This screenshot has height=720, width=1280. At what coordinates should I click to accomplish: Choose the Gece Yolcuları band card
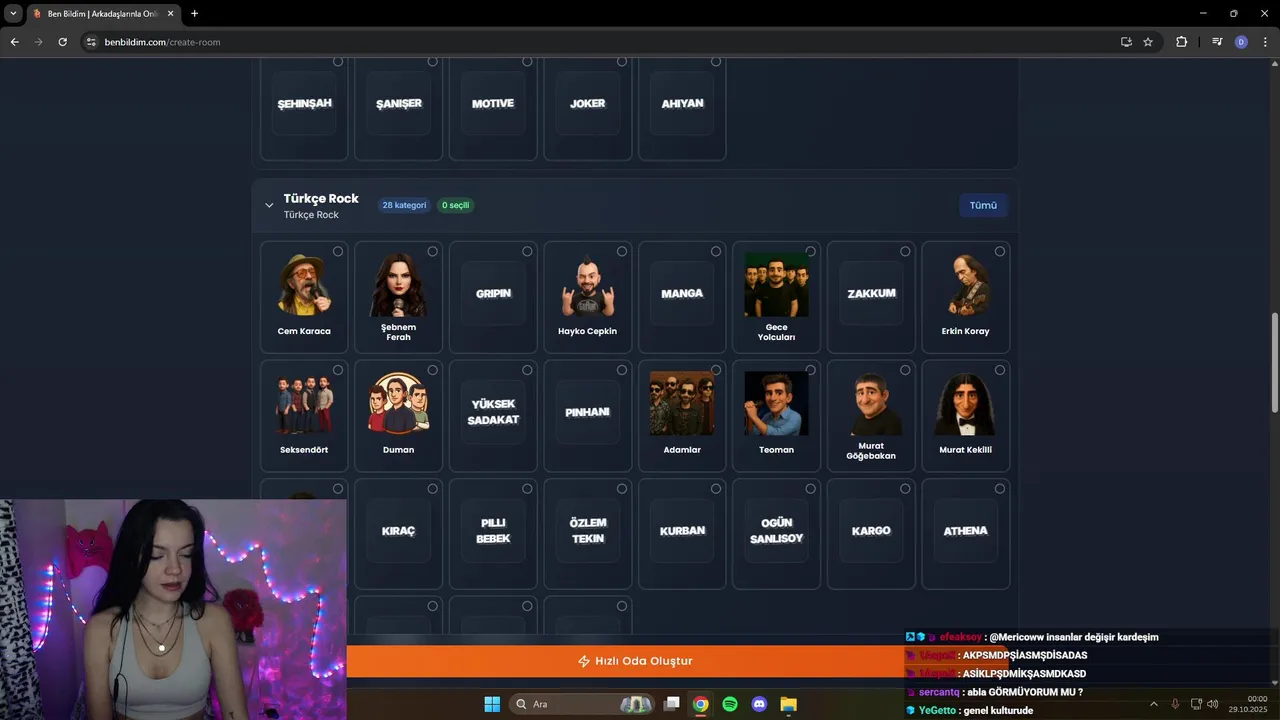pos(776,297)
